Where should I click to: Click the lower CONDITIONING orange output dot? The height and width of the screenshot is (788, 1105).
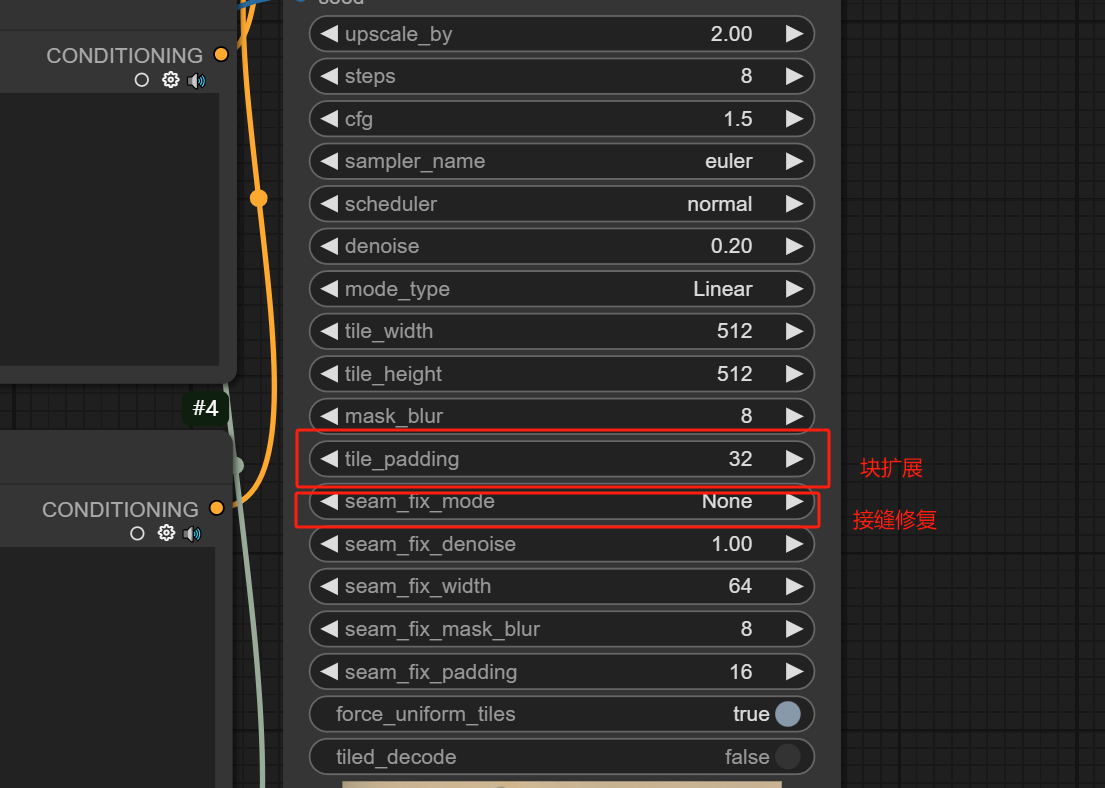(x=216, y=509)
